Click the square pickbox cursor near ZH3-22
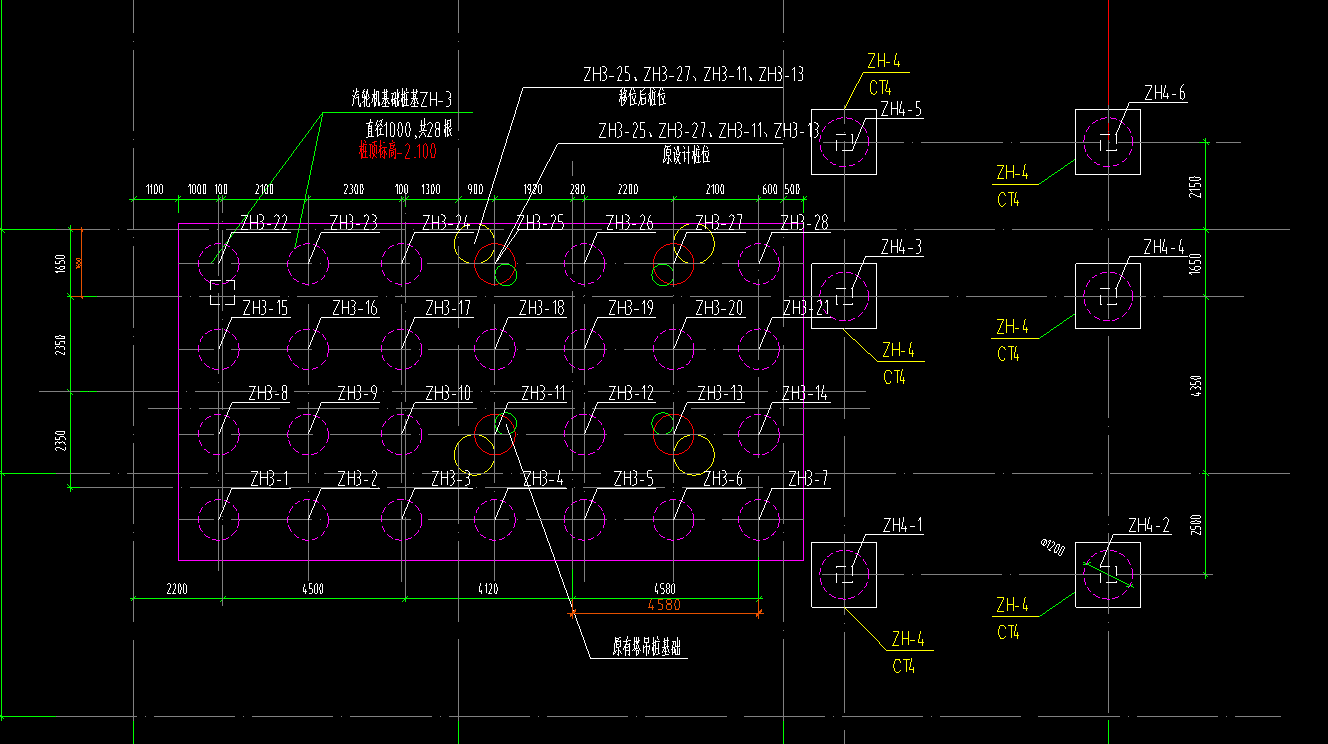Image resolution: width=1328 pixels, height=744 pixels. (222, 292)
